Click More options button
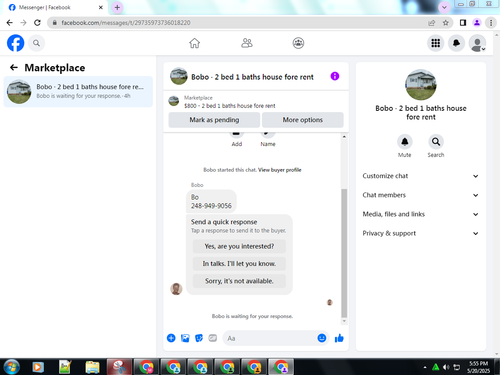The image size is (500, 375). tap(303, 120)
